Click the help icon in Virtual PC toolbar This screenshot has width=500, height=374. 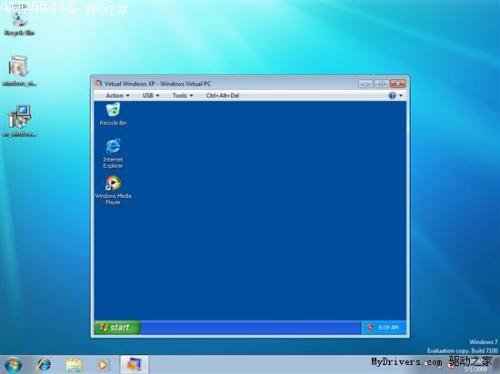coord(392,96)
